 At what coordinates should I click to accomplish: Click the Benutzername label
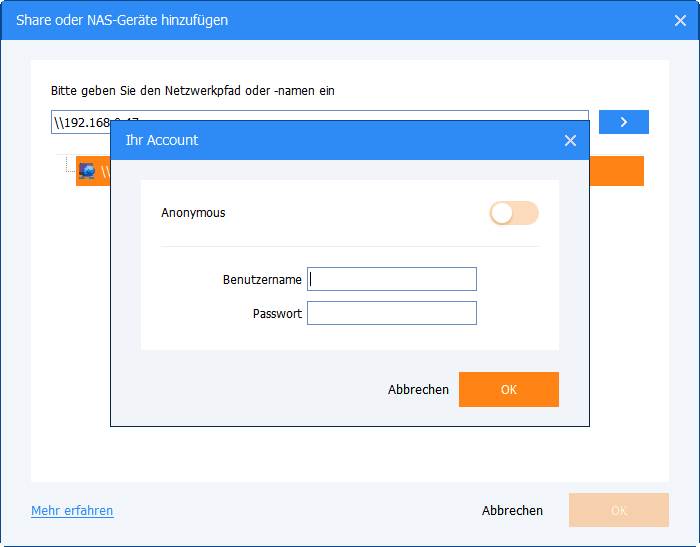262,279
